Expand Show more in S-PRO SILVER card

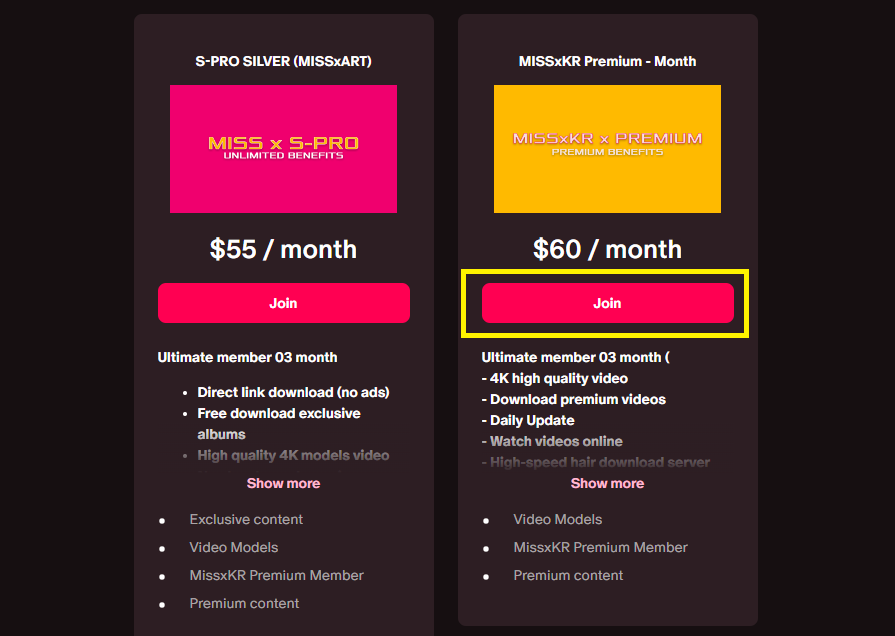pos(283,483)
